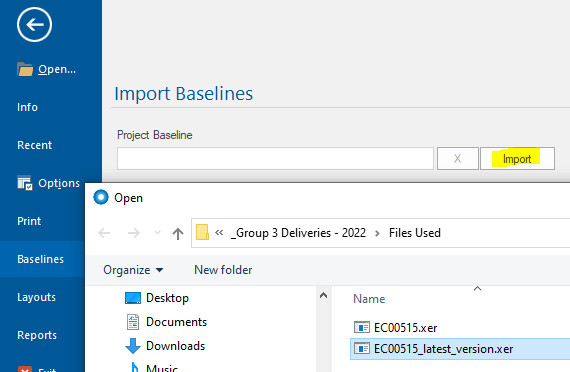Viewport: 570px width, 372px height.
Task: Select the EC00515.xer file name
Action: (x=405, y=328)
